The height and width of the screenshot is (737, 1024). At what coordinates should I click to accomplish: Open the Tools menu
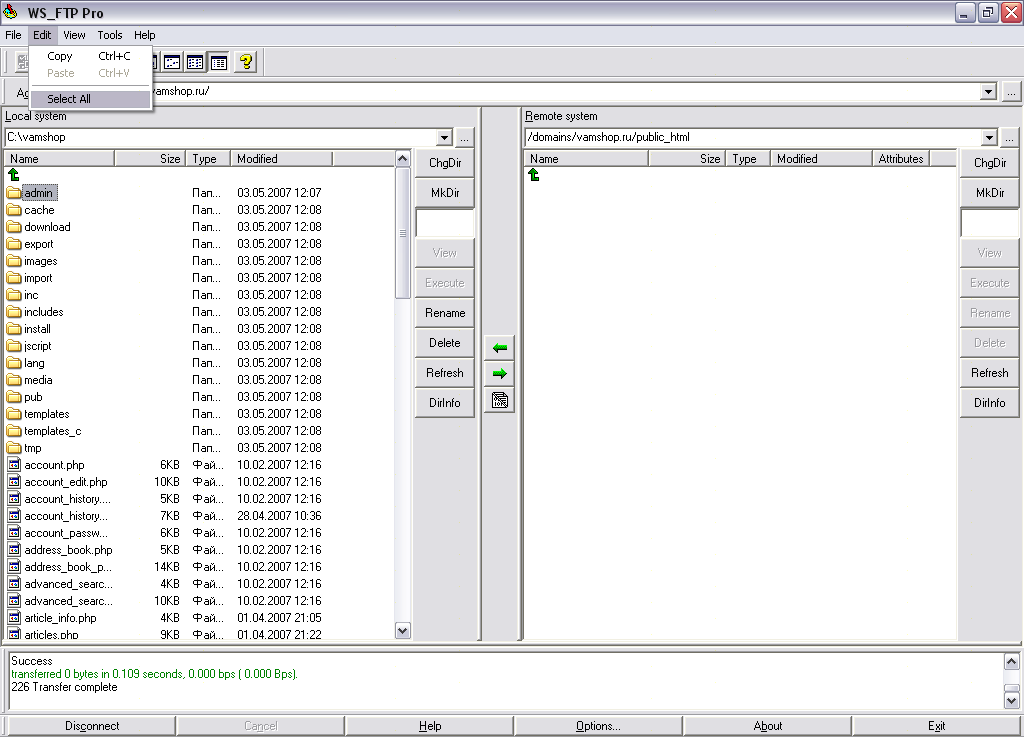[x=110, y=35]
